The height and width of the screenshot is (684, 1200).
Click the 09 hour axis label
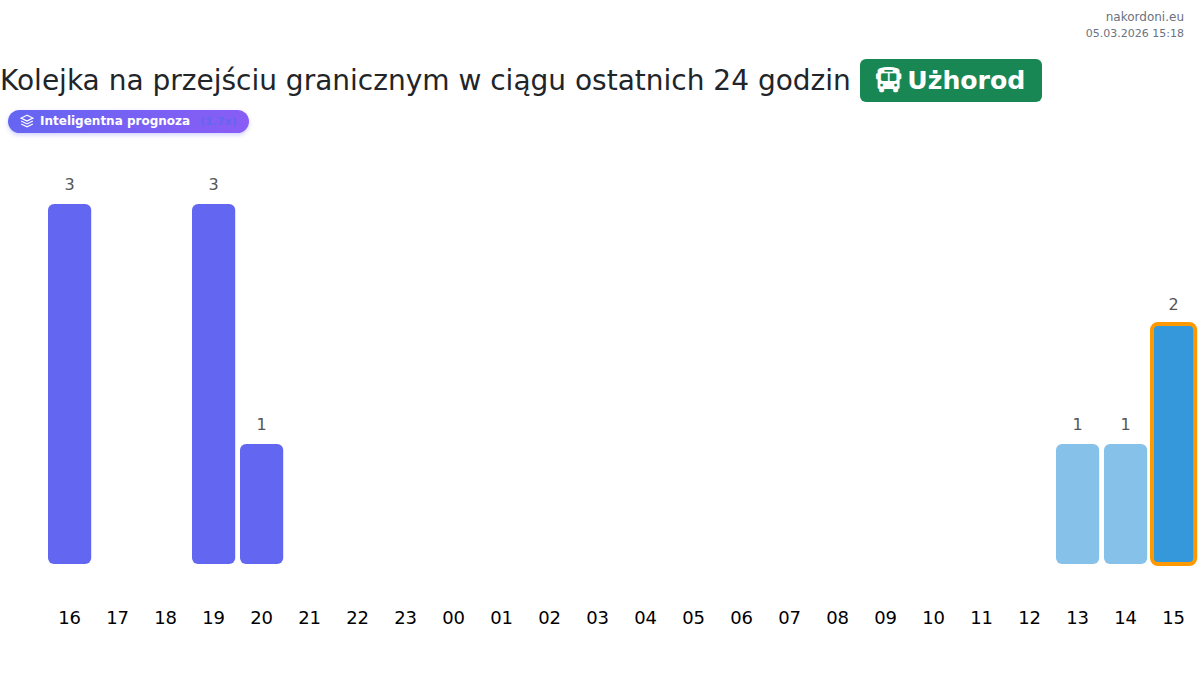(886, 618)
